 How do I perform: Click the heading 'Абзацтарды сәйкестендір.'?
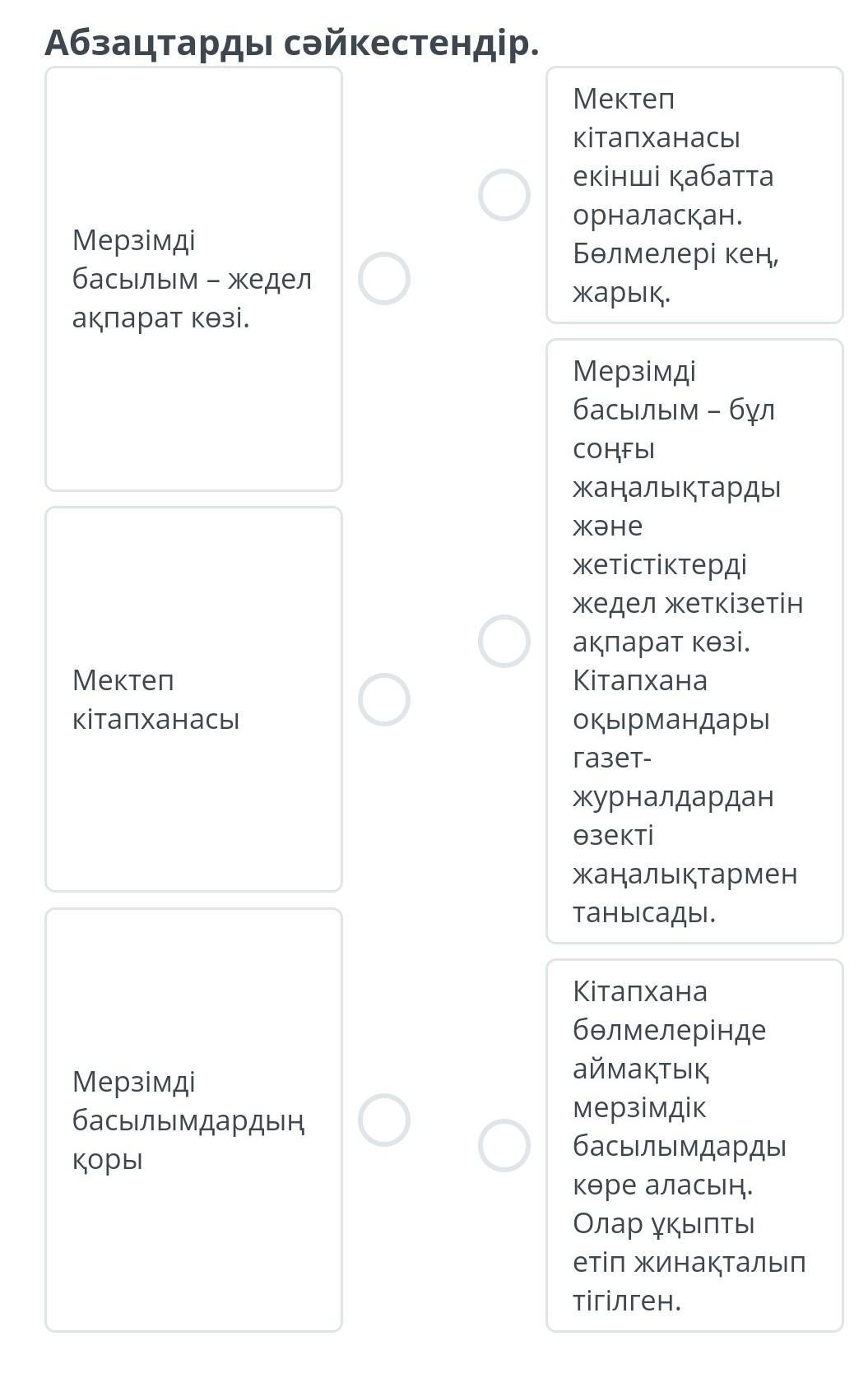pos(292,43)
